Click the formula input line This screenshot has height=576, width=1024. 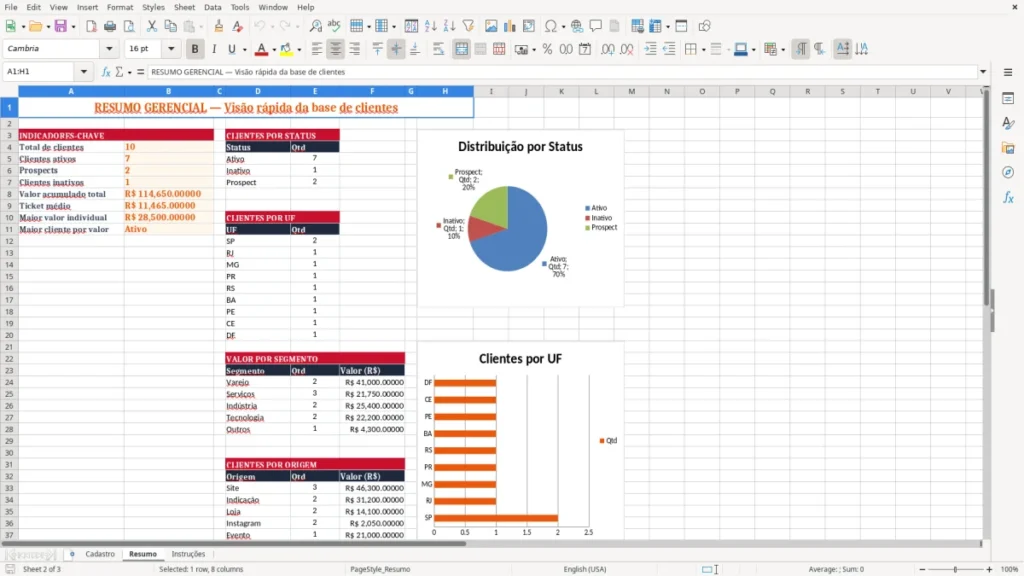pos(562,72)
